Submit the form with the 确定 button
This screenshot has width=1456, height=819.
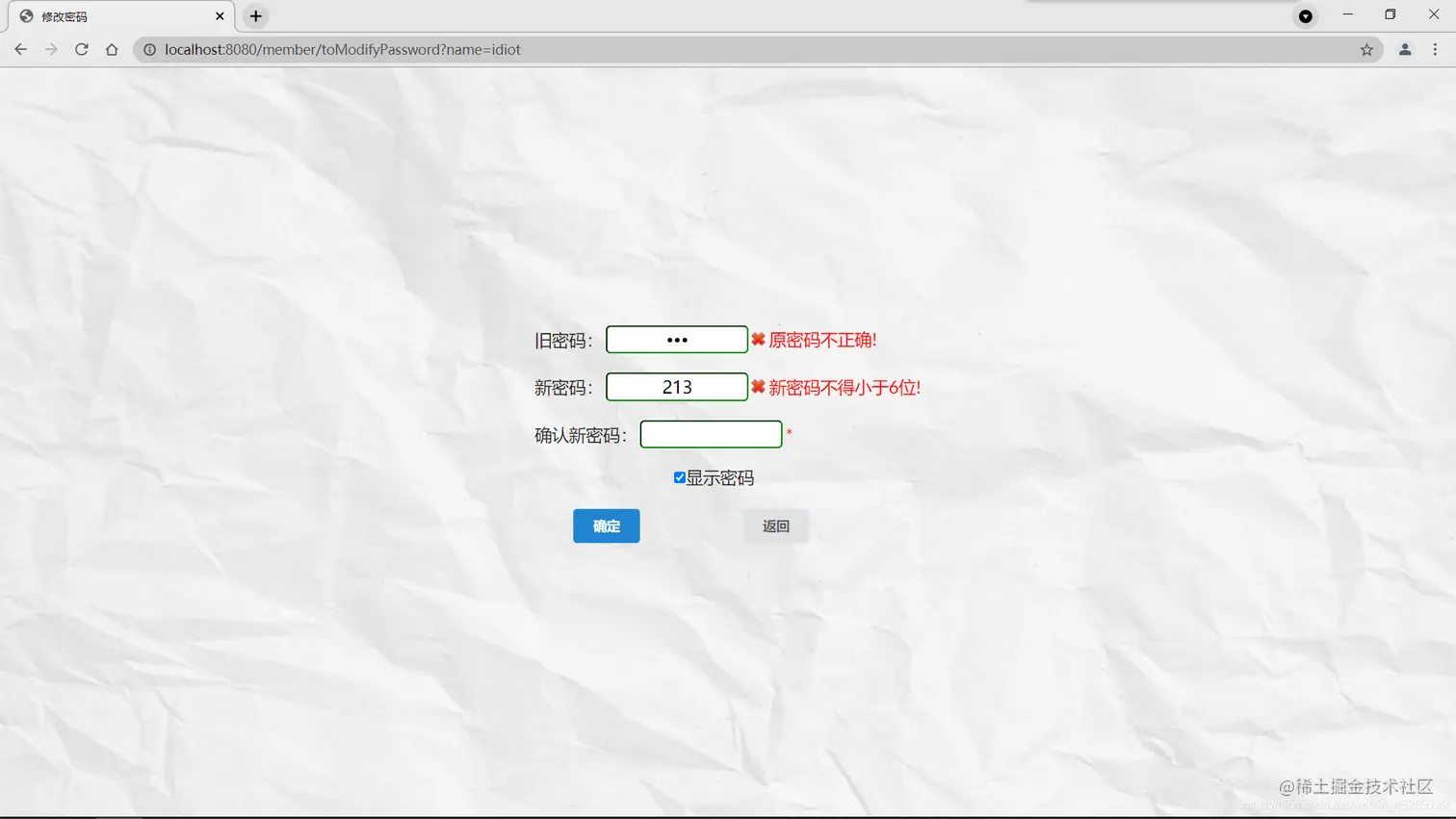coord(606,525)
